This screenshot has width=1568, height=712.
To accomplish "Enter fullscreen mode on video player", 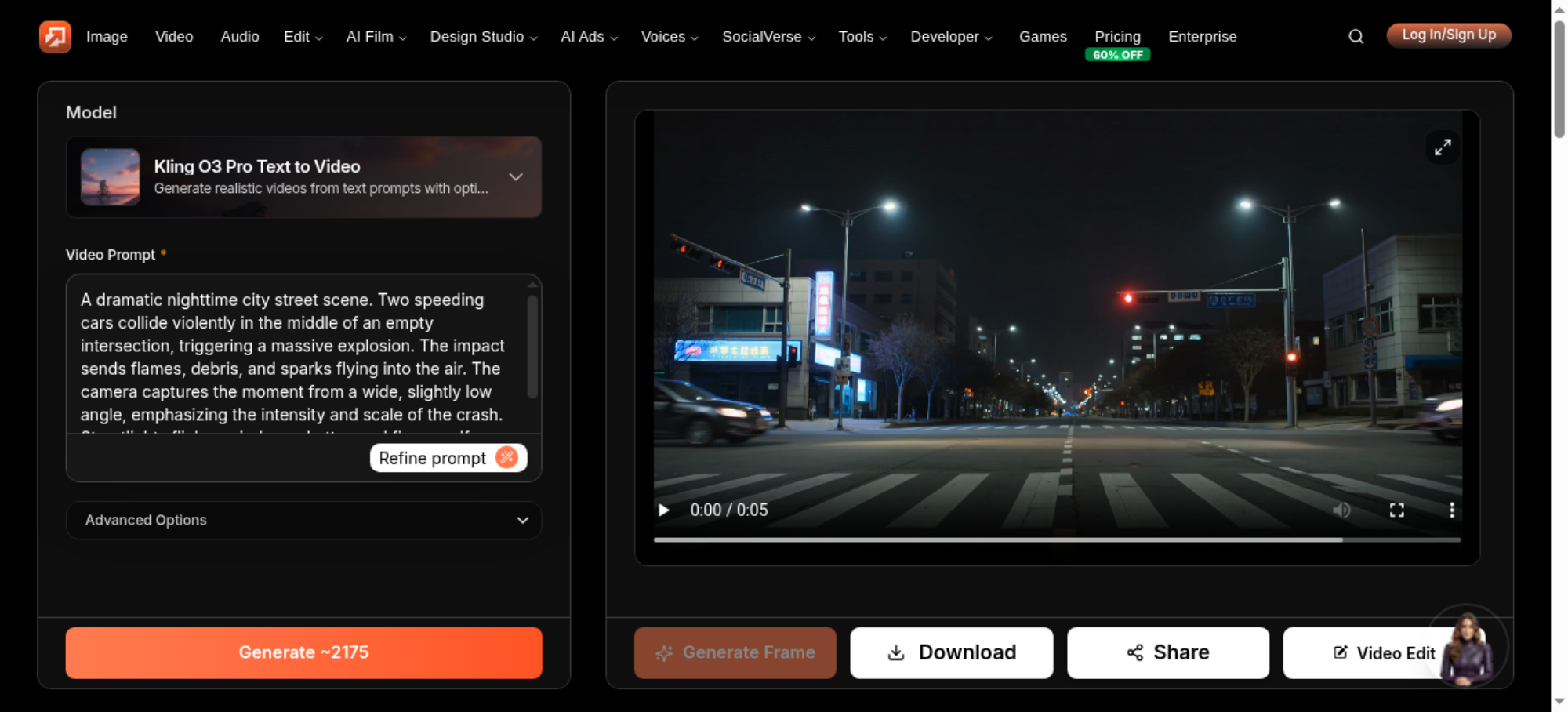I will tap(1397, 510).
